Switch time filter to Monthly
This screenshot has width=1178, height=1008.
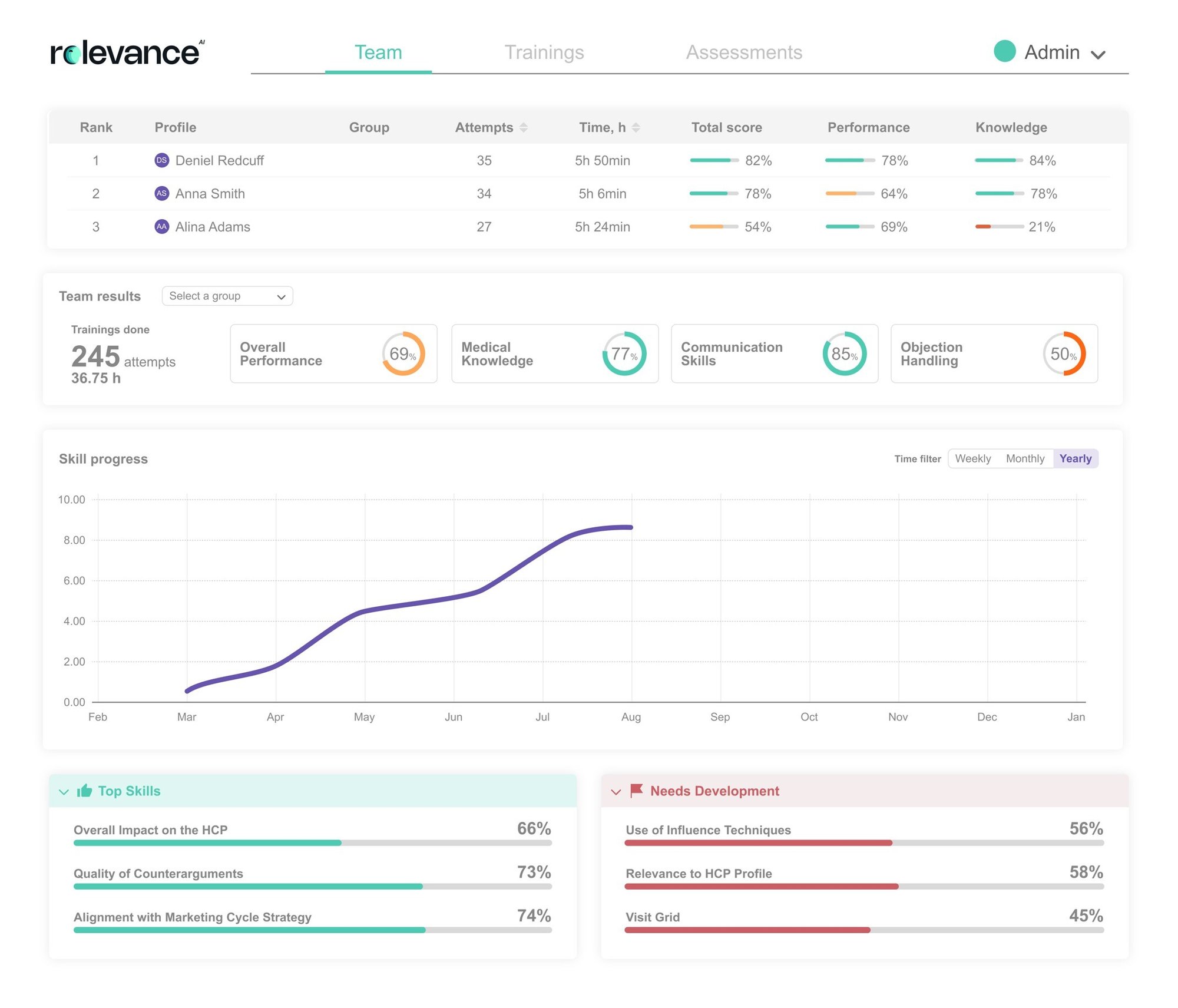[x=1025, y=458]
